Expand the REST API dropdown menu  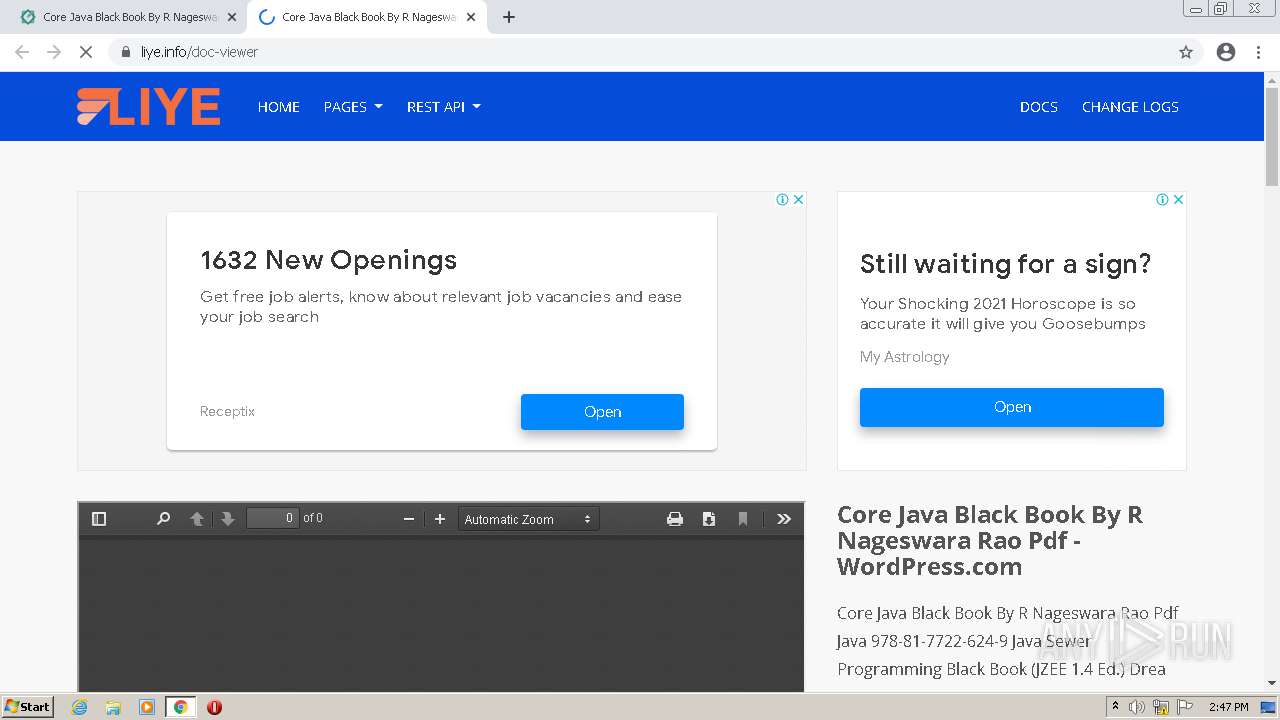[443, 107]
